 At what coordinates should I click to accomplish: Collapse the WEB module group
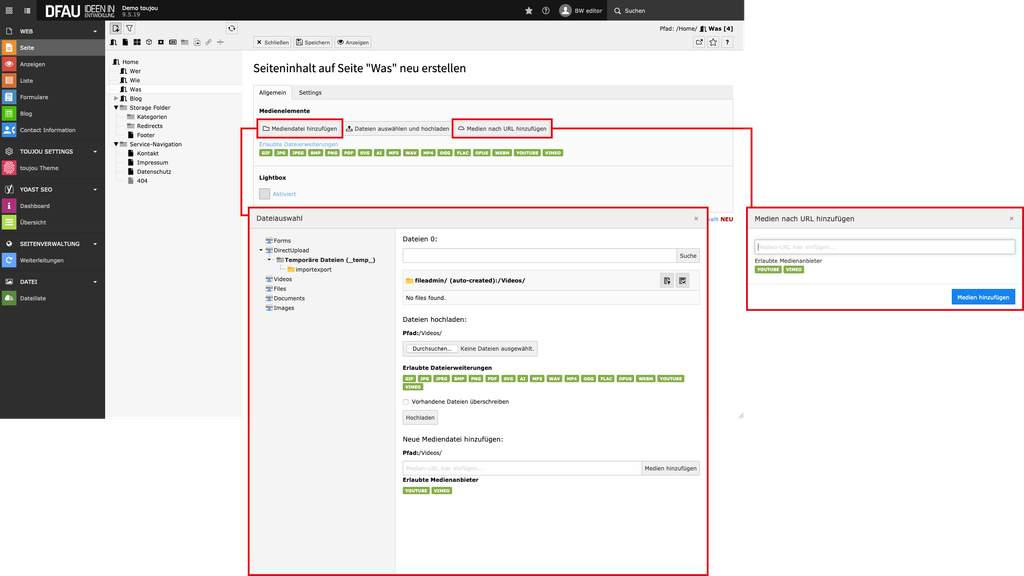coord(96,32)
